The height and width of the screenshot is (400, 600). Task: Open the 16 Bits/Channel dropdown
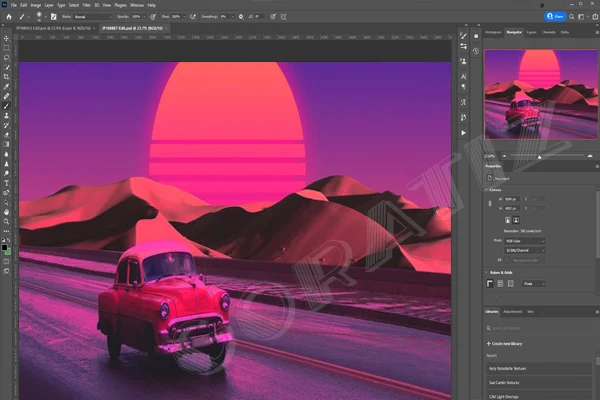(525, 250)
